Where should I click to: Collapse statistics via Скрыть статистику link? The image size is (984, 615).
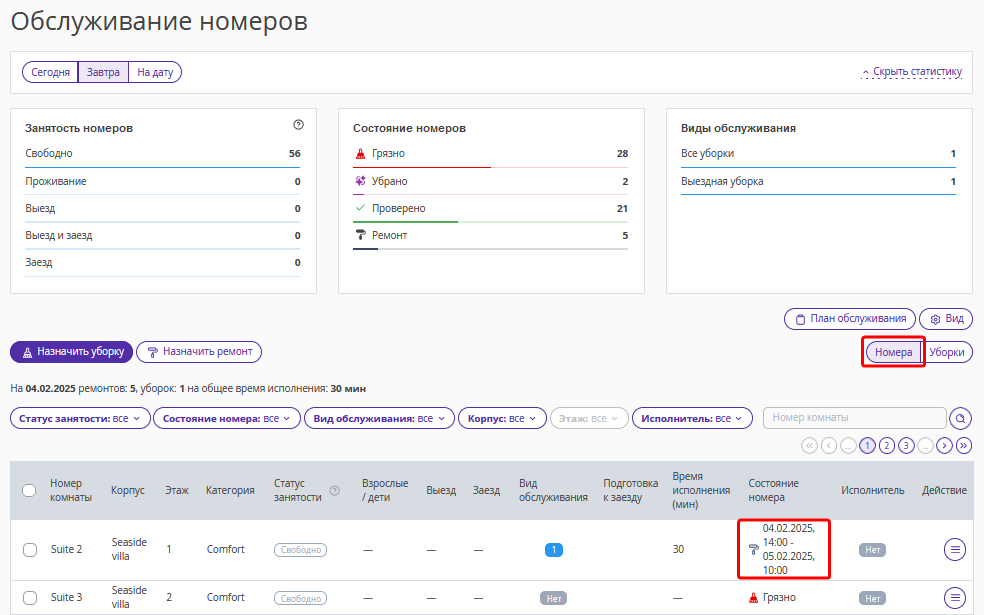point(911,72)
